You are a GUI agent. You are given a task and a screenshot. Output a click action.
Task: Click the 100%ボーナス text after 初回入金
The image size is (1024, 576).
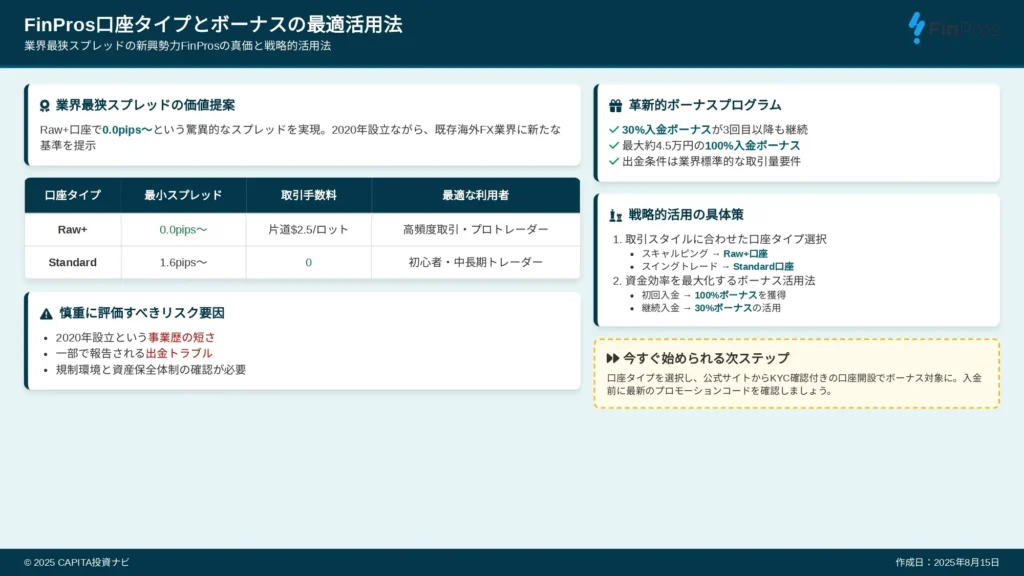[726, 295]
